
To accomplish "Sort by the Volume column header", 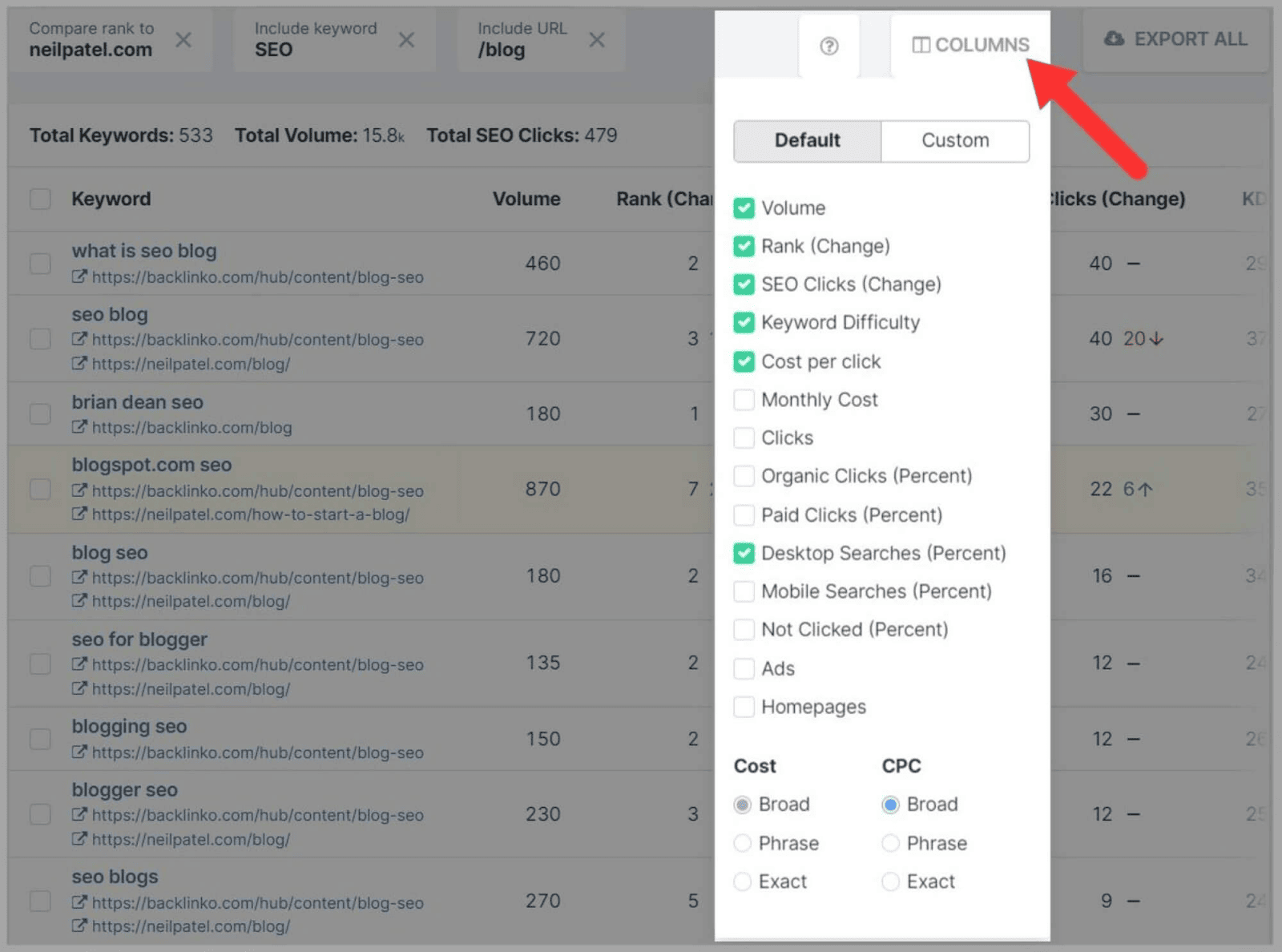I will coord(526,199).
